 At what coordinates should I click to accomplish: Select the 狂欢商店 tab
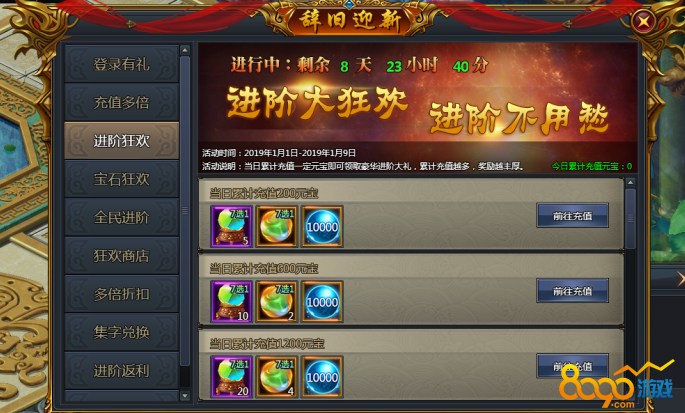click(x=121, y=256)
